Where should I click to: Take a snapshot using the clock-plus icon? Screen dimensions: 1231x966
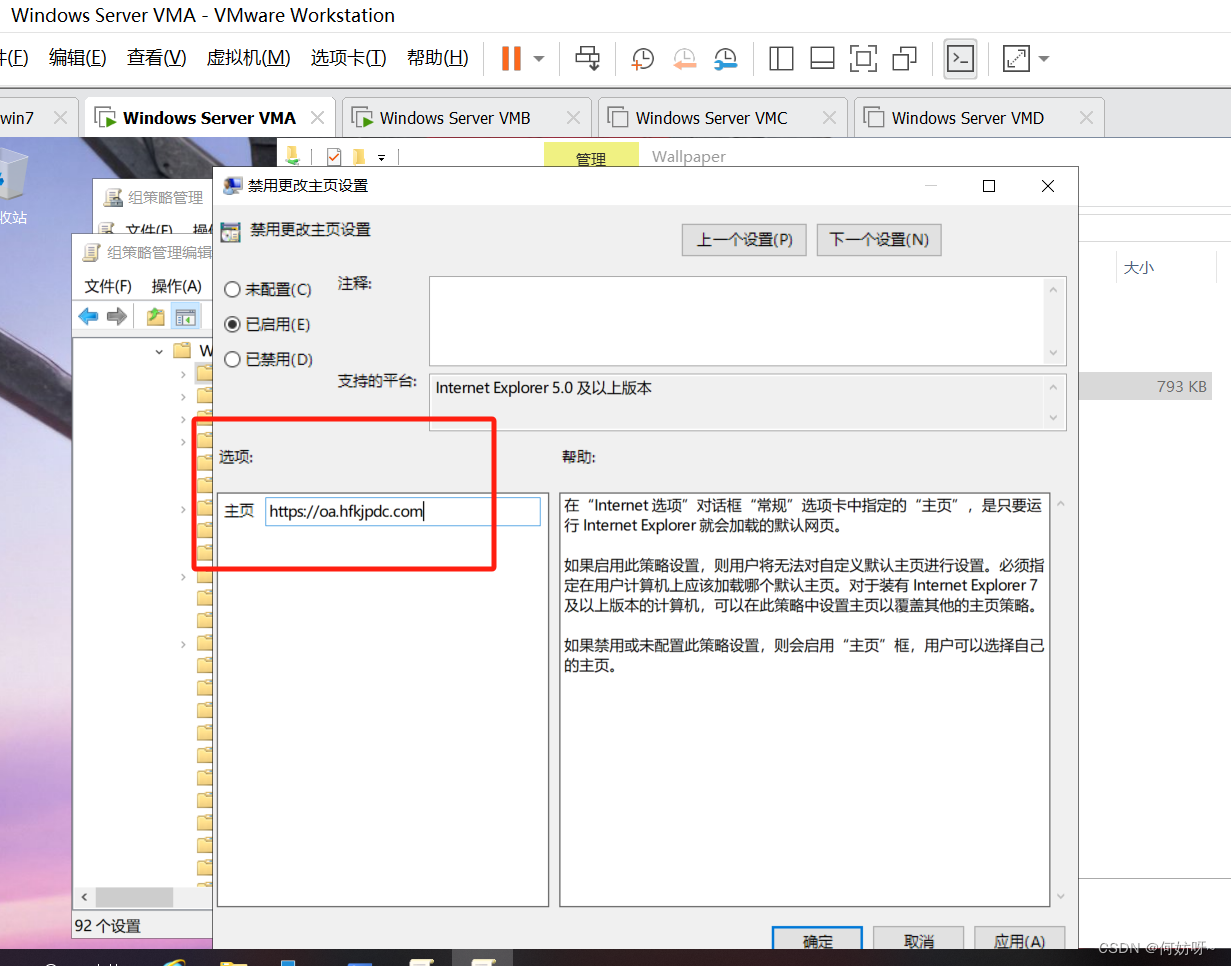(641, 58)
